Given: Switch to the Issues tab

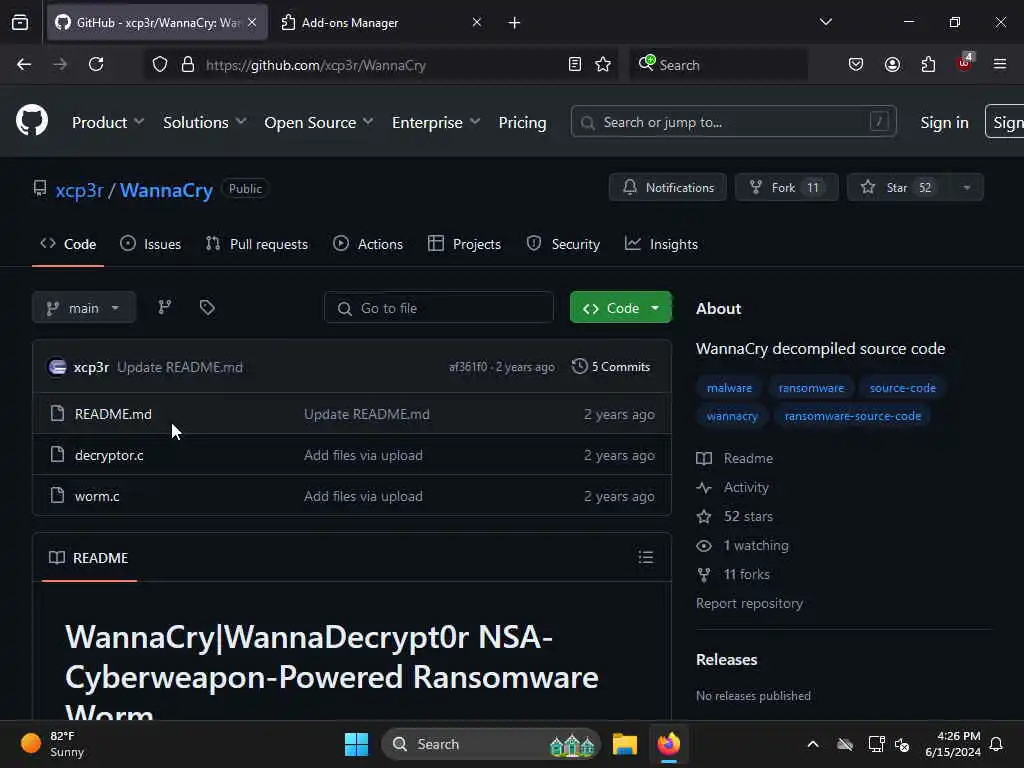Looking at the screenshot, I should point(151,244).
